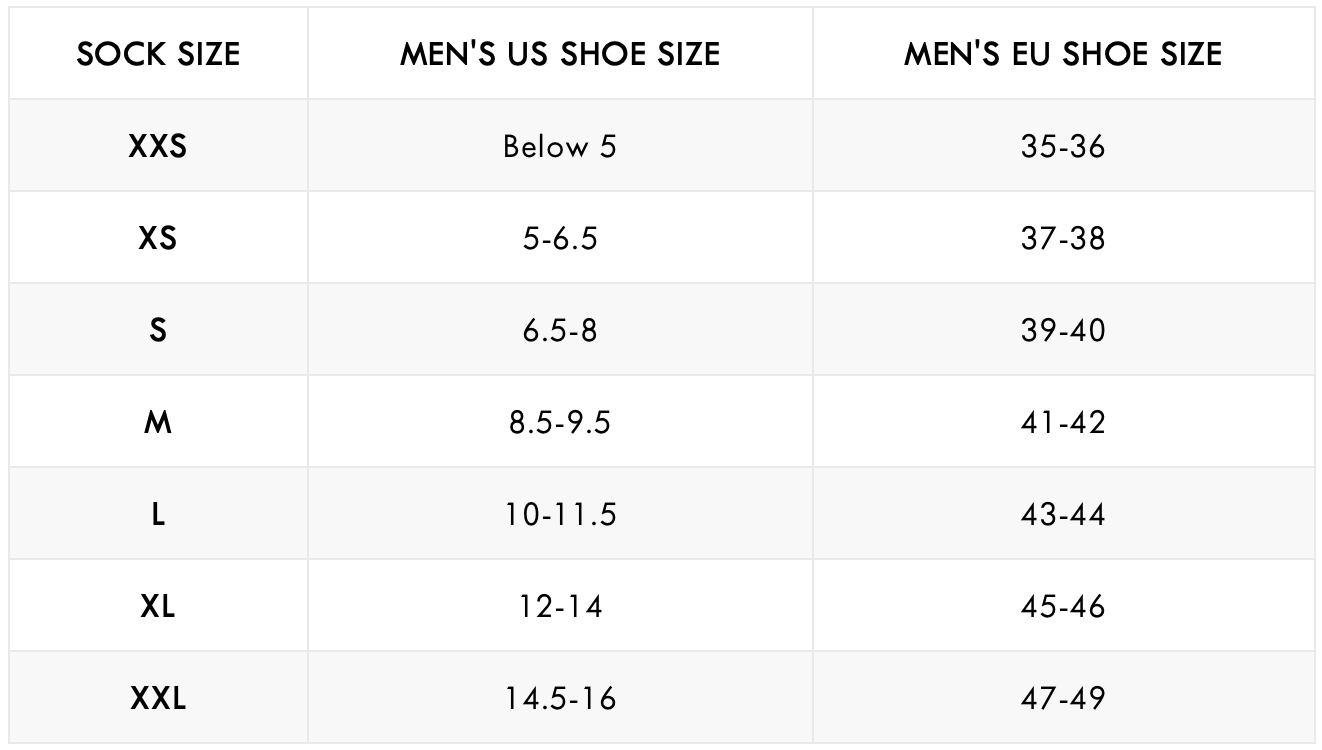This screenshot has height=750, width=1322.
Task: Select the XS sock size cell
Action: (x=158, y=239)
